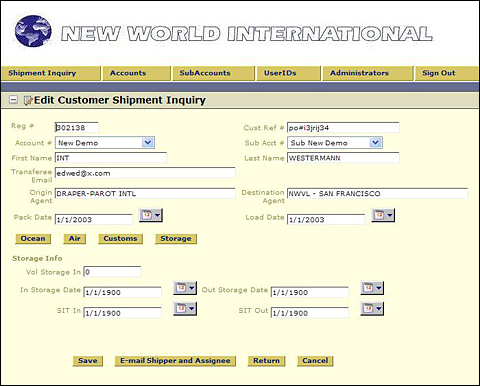The image size is (480, 386).
Task: Show the Ocean info section
Action: click(33, 239)
